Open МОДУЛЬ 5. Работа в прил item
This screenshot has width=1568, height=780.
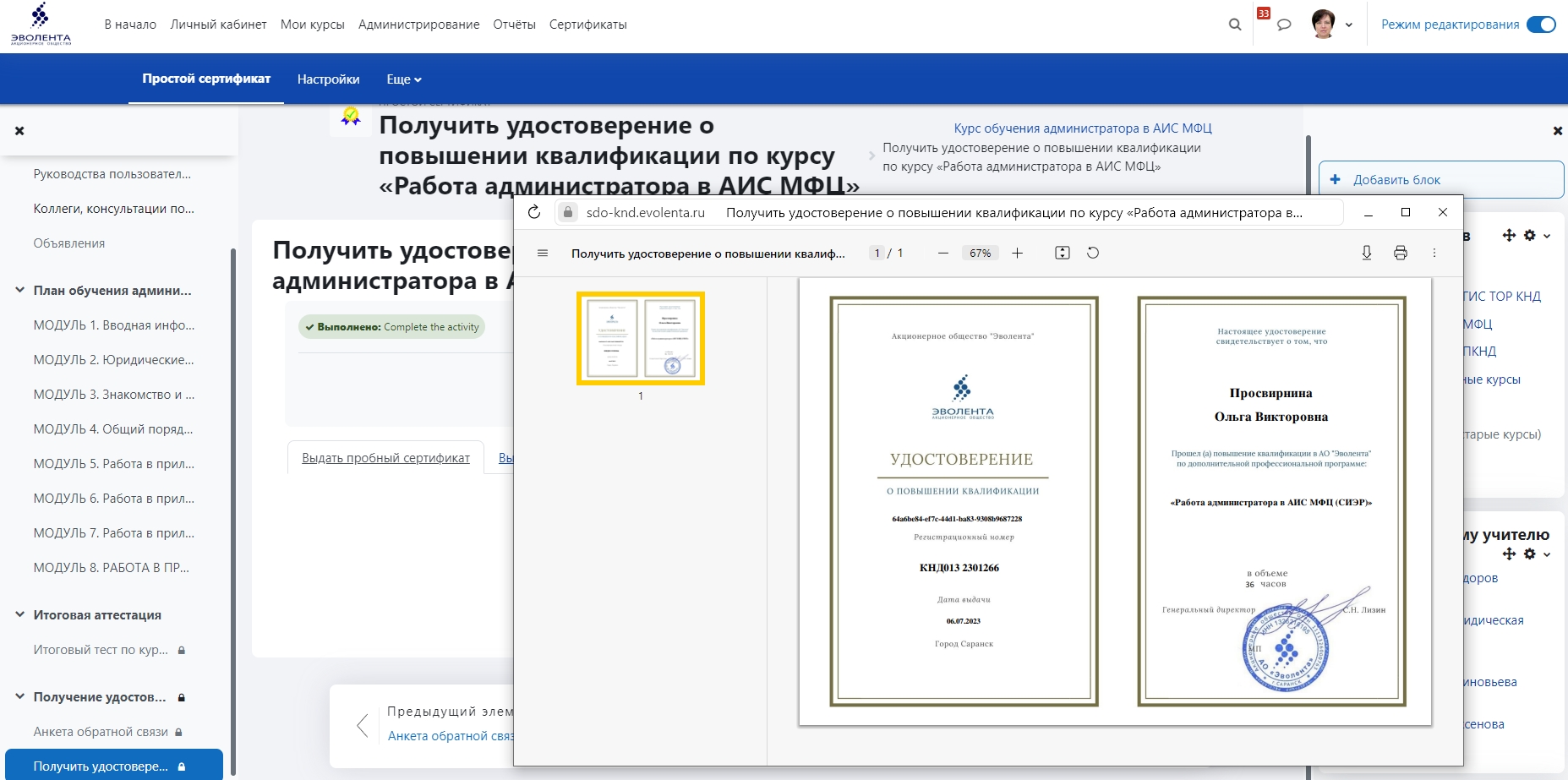114,464
